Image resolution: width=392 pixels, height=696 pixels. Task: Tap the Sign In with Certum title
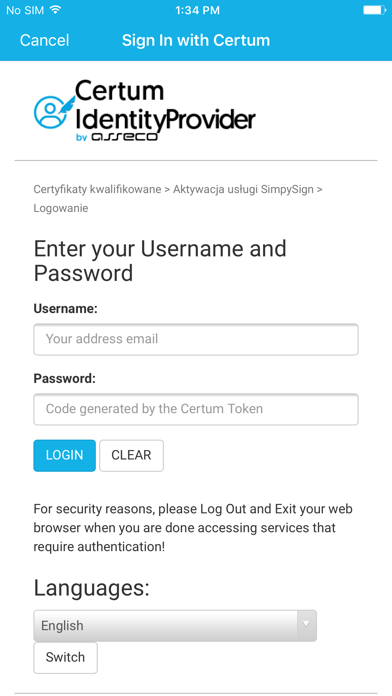coord(196,40)
